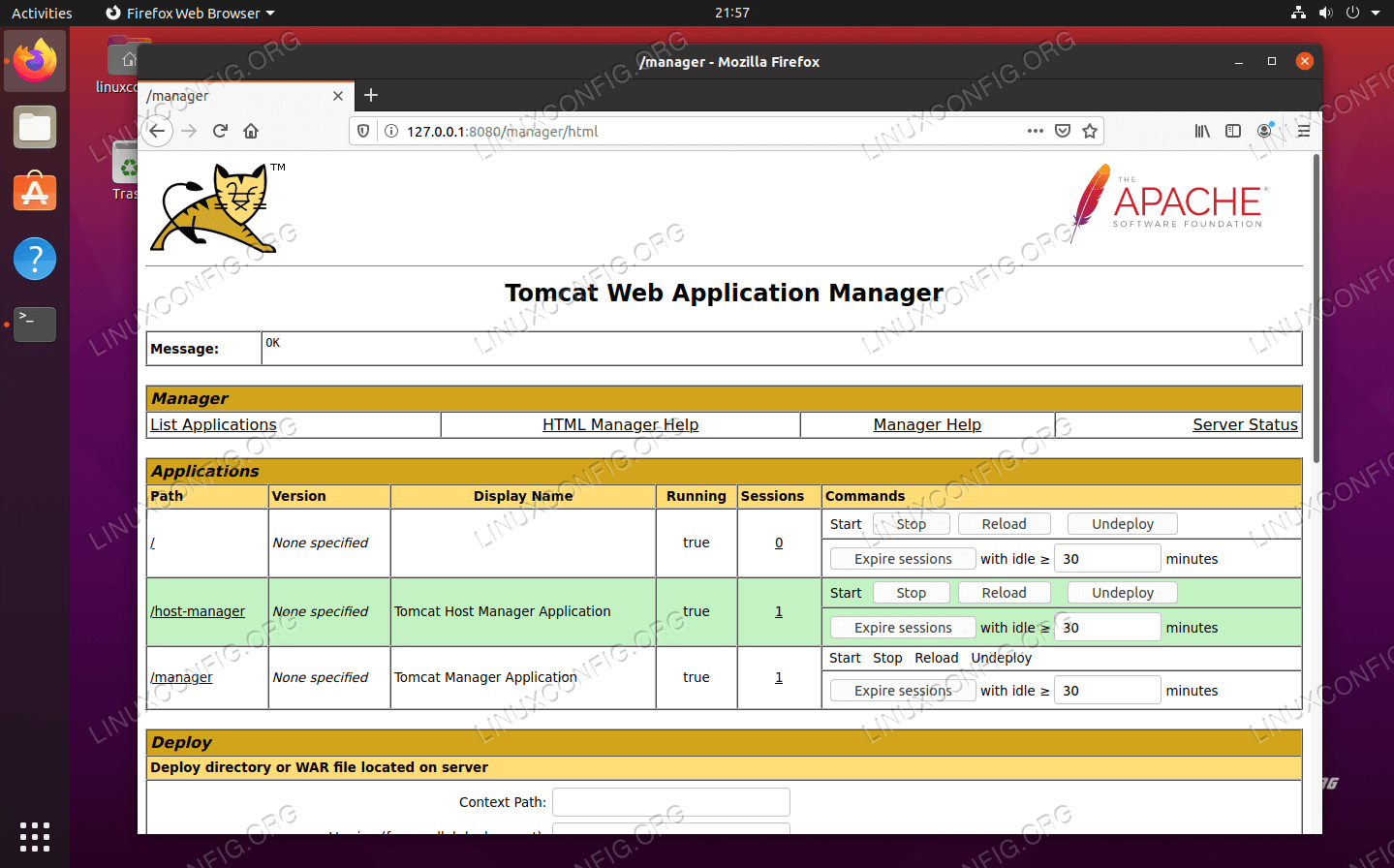The image size is (1394, 868).
Task: Click the Context Path input field
Action: [x=671, y=802]
